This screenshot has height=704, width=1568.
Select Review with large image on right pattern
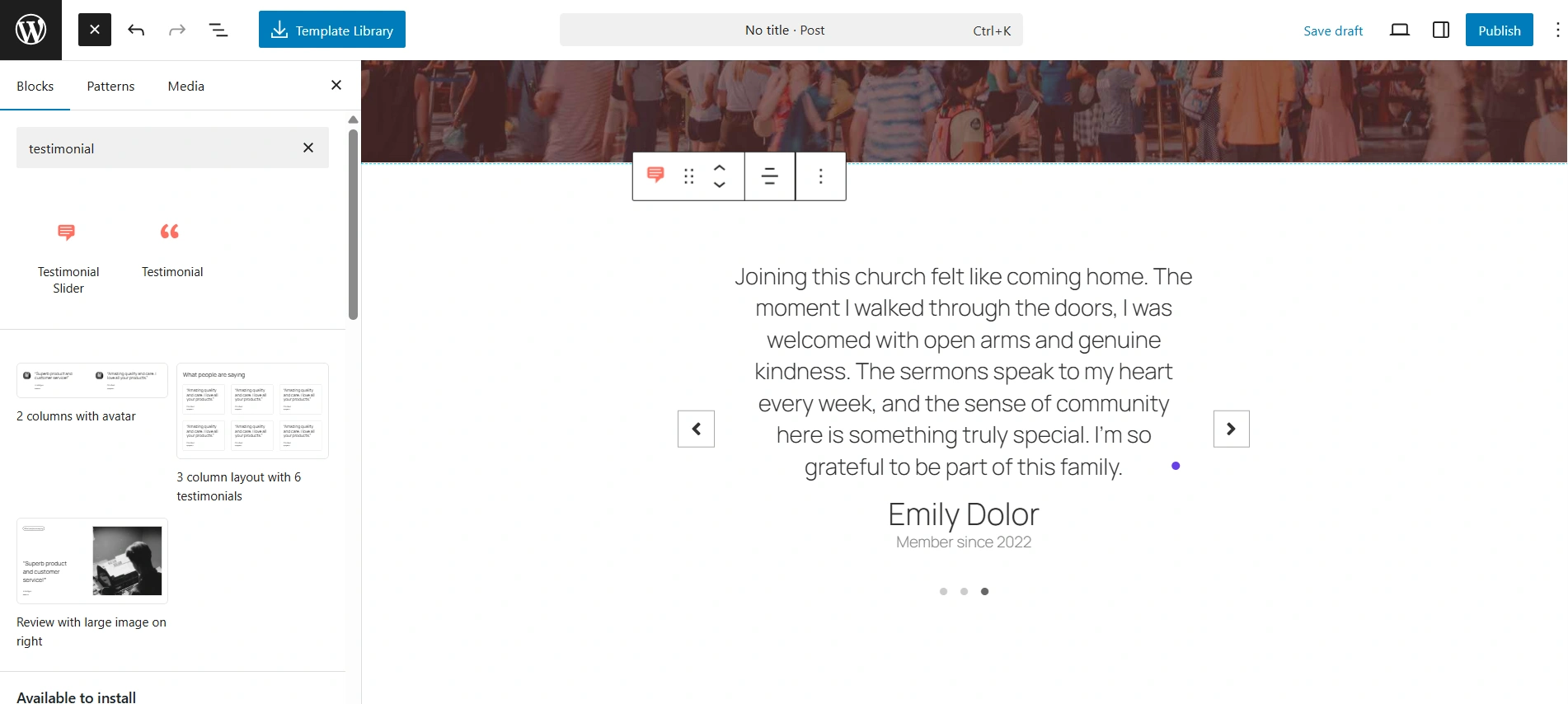(x=92, y=584)
